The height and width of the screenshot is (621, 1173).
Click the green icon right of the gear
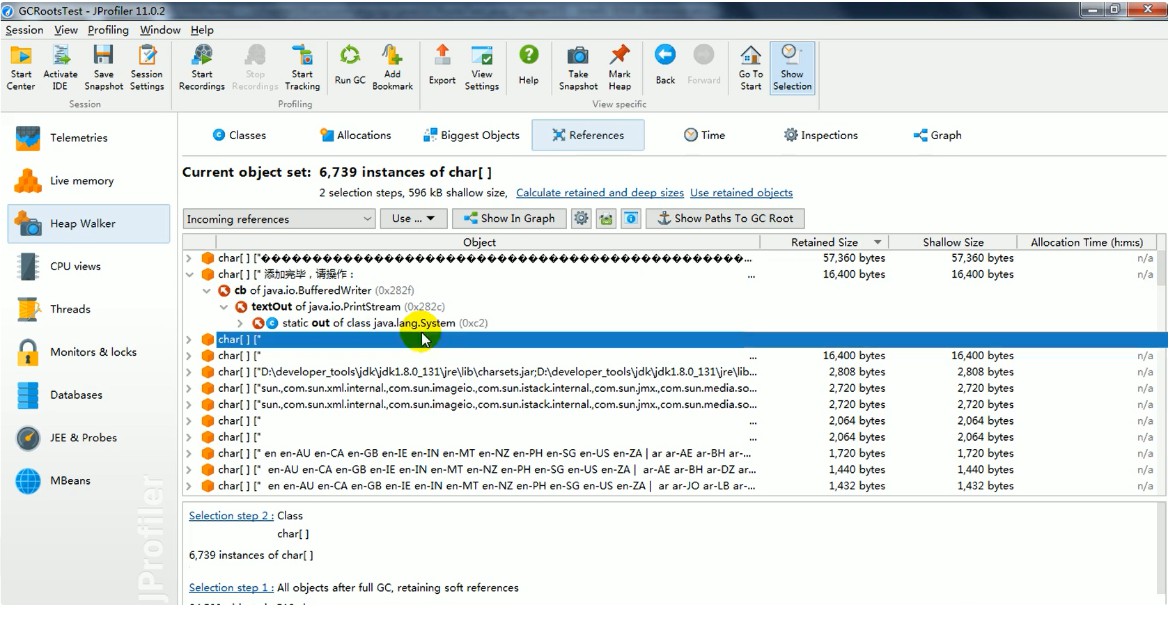(x=606, y=218)
